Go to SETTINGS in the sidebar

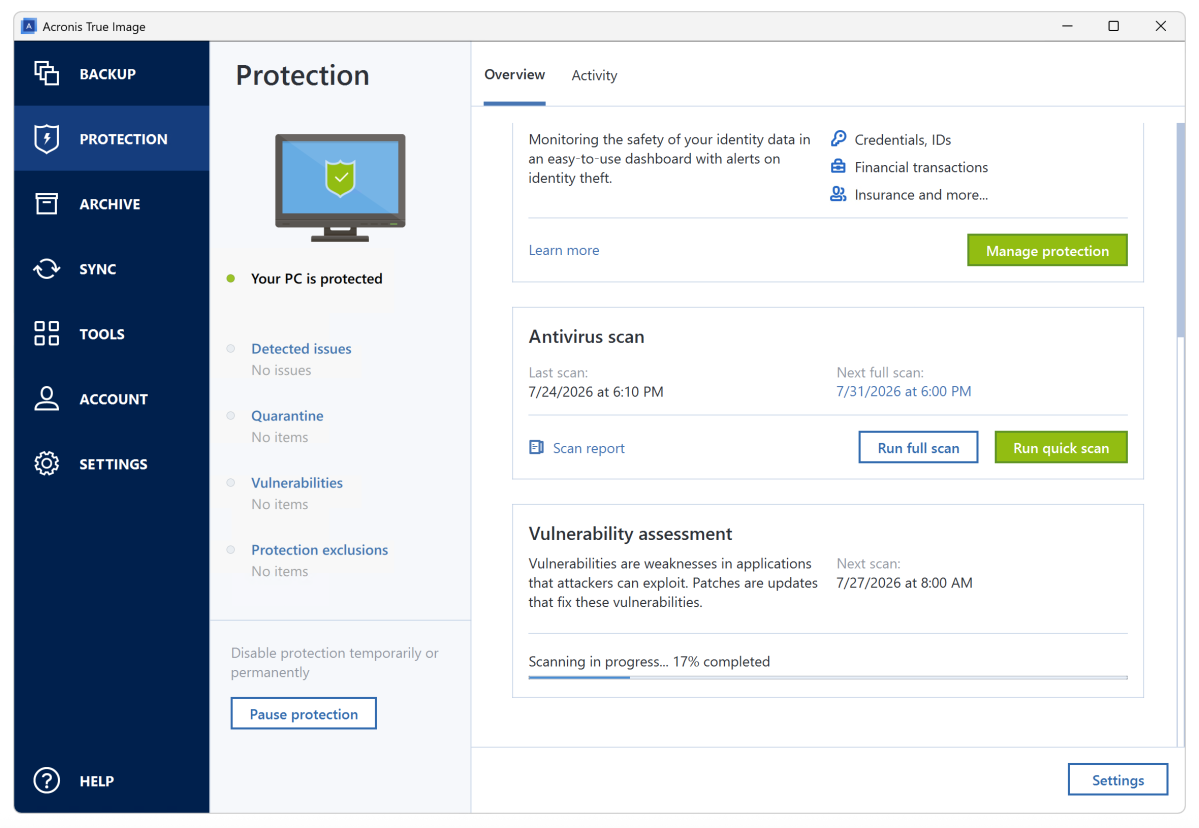pos(112,463)
